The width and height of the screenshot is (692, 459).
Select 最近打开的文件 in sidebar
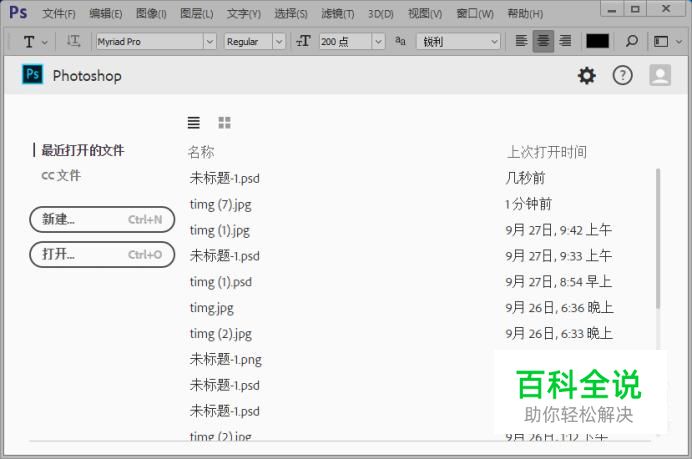(83, 150)
